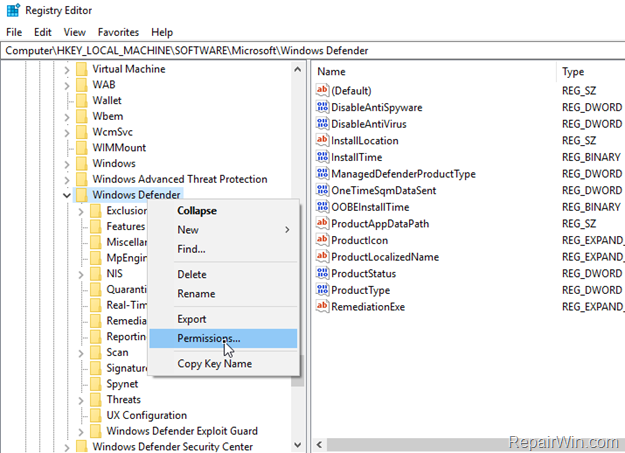The height and width of the screenshot is (453, 625).
Task: Select Find... in the context menu
Action: pyautogui.click(x=223, y=249)
